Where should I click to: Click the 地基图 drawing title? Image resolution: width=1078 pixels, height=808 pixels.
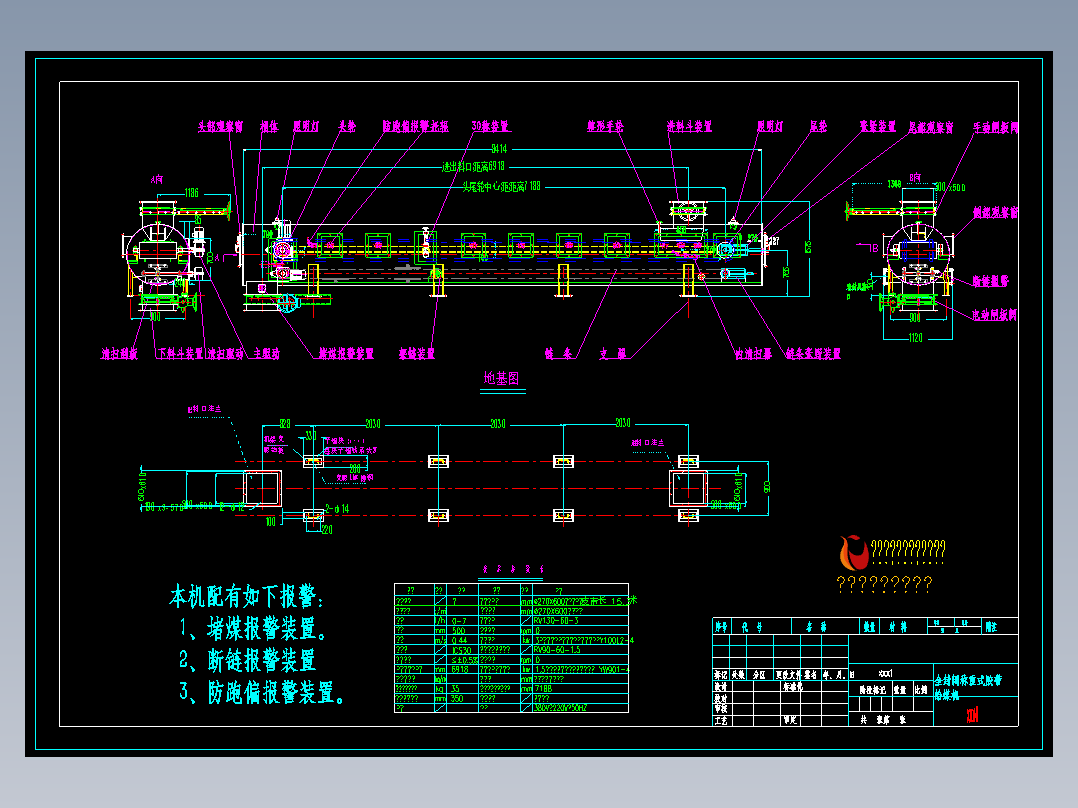tap(501, 378)
